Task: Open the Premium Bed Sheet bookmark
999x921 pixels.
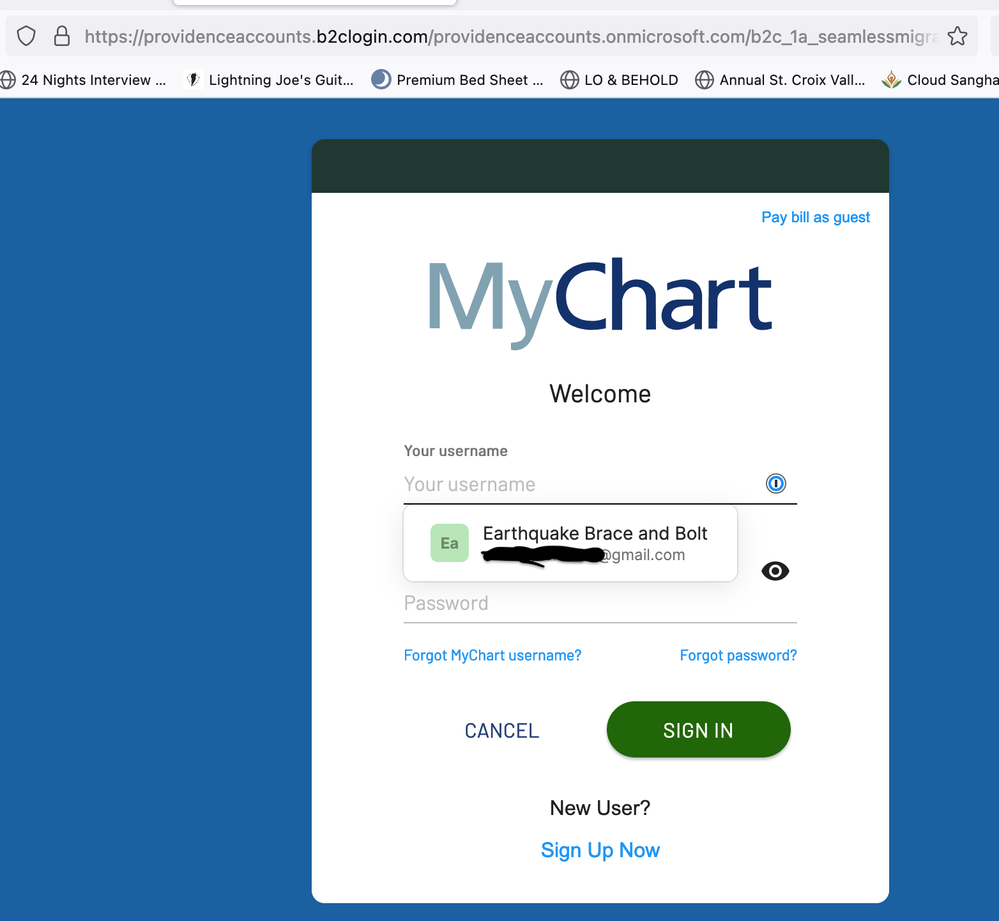Action: pyautogui.click(x=458, y=80)
